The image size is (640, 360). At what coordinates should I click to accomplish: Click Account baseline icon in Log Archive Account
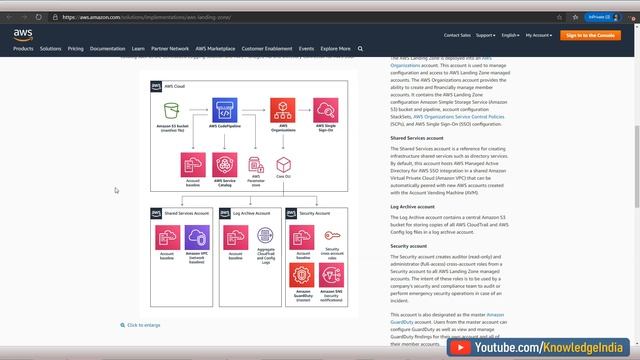[x=236, y=237]
